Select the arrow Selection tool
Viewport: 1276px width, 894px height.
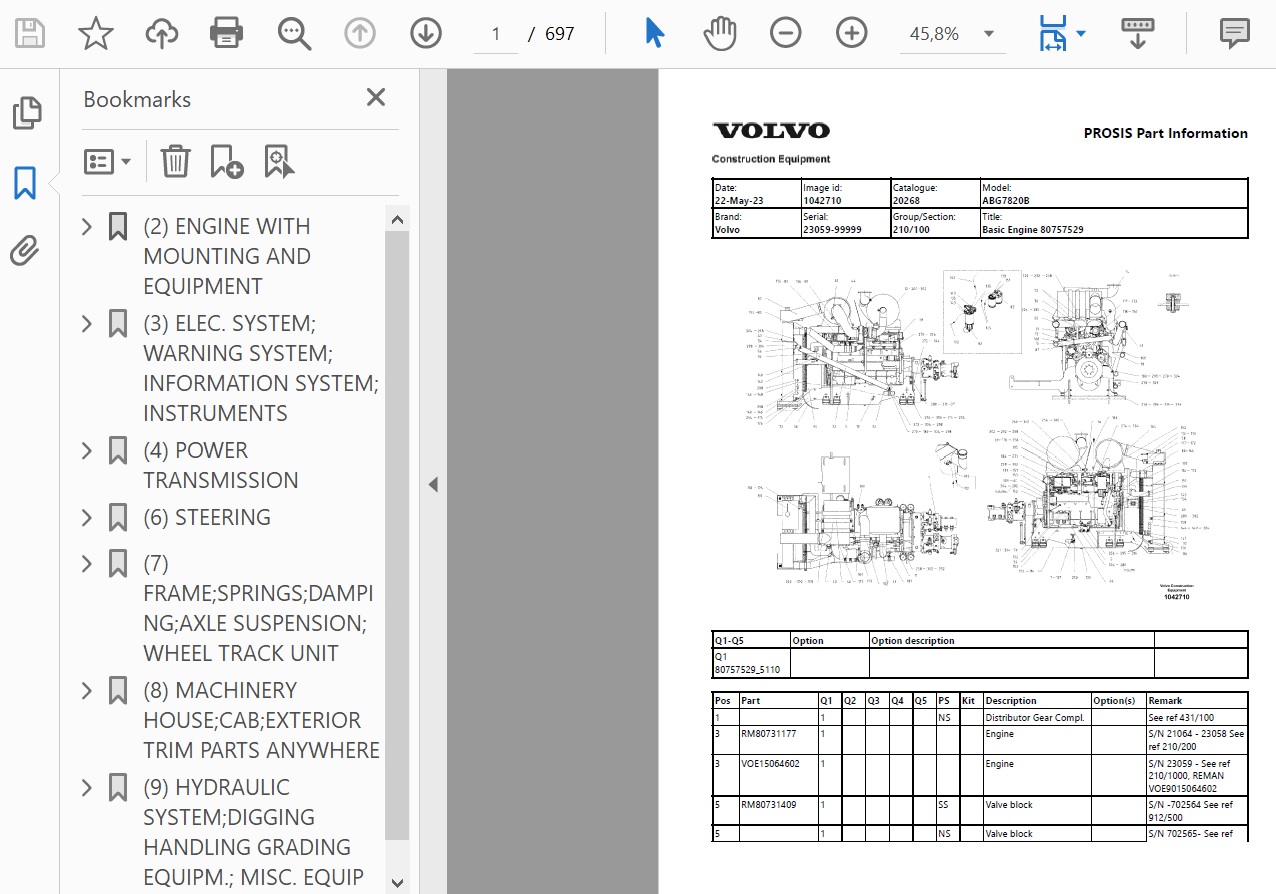point(654,34)
